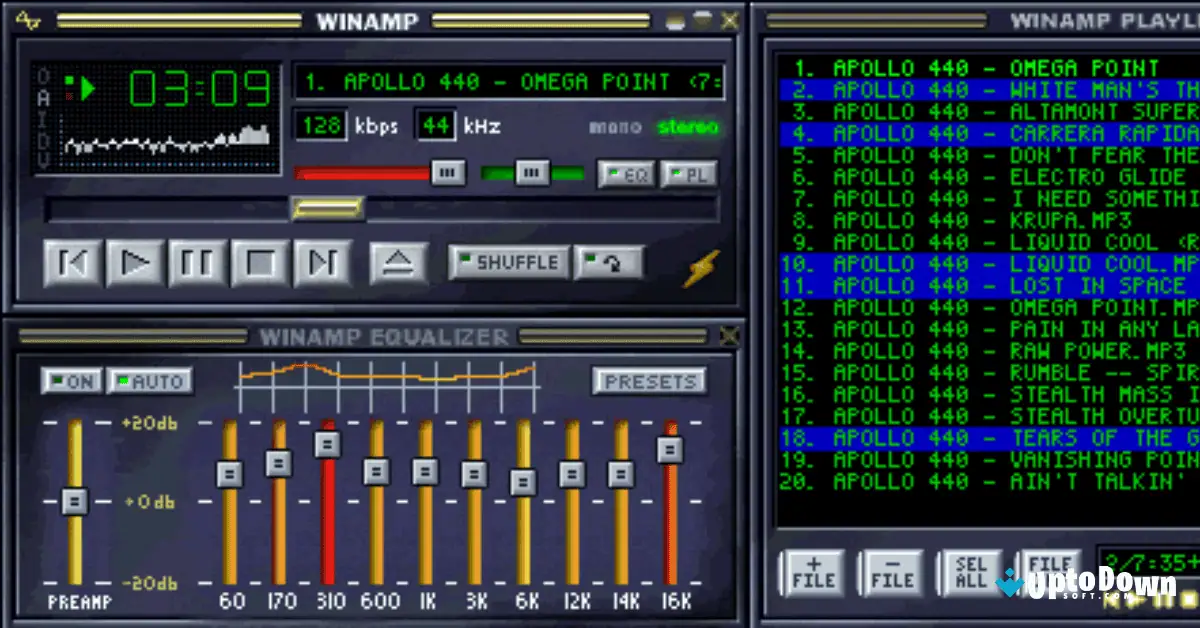Toggle the PL playlist button
Screen dimensions: 1200x628
pyautogui.click(x=690, y=173)
